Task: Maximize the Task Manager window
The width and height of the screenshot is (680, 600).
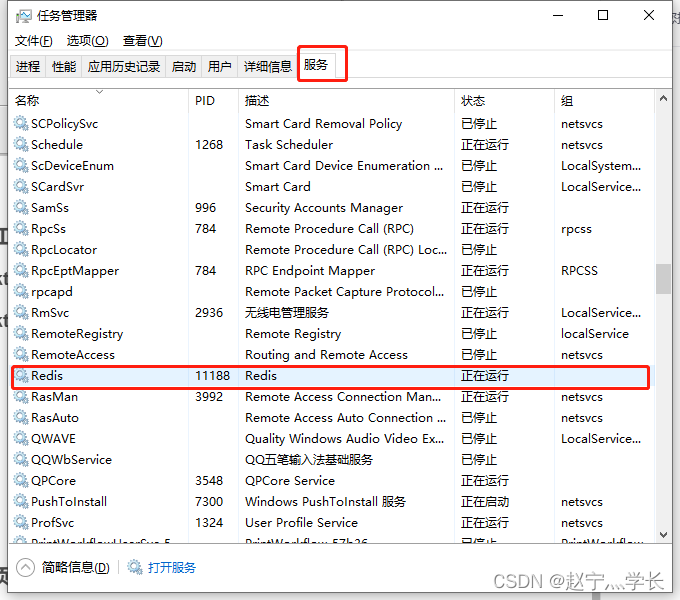Action: [x=603, y=16]
